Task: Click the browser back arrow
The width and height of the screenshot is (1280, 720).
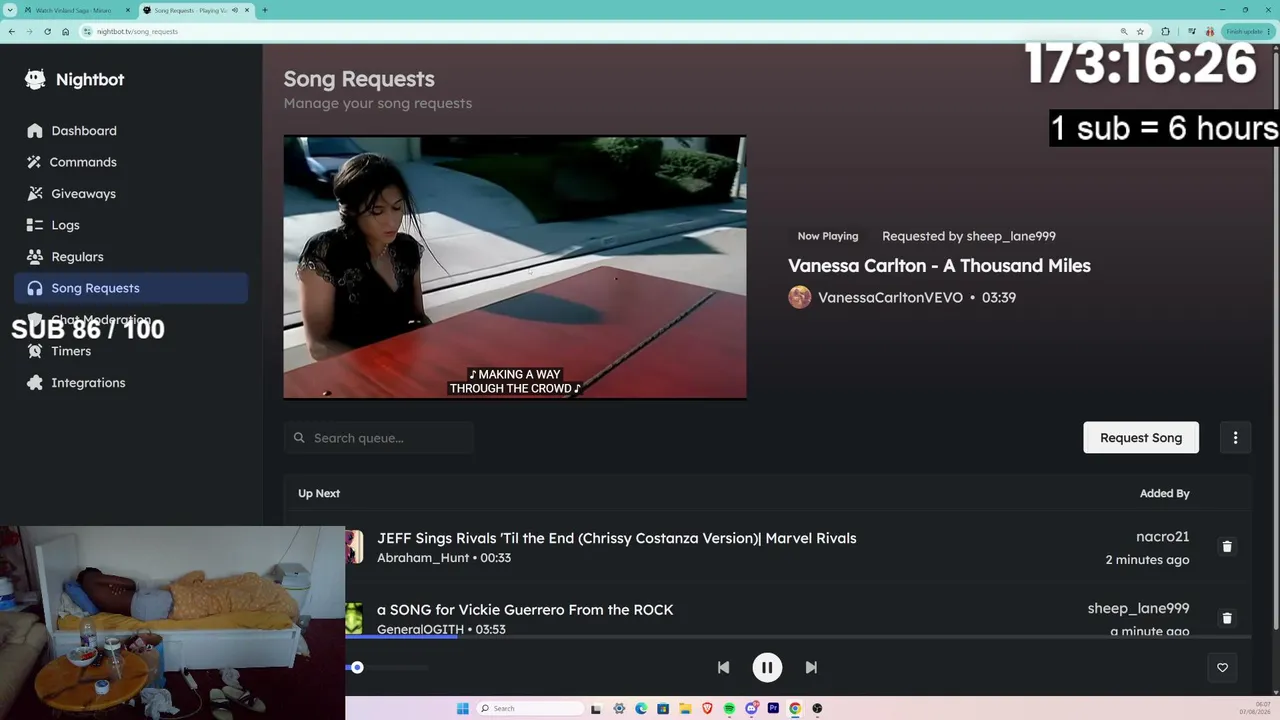Action: (x=11, y=31)
